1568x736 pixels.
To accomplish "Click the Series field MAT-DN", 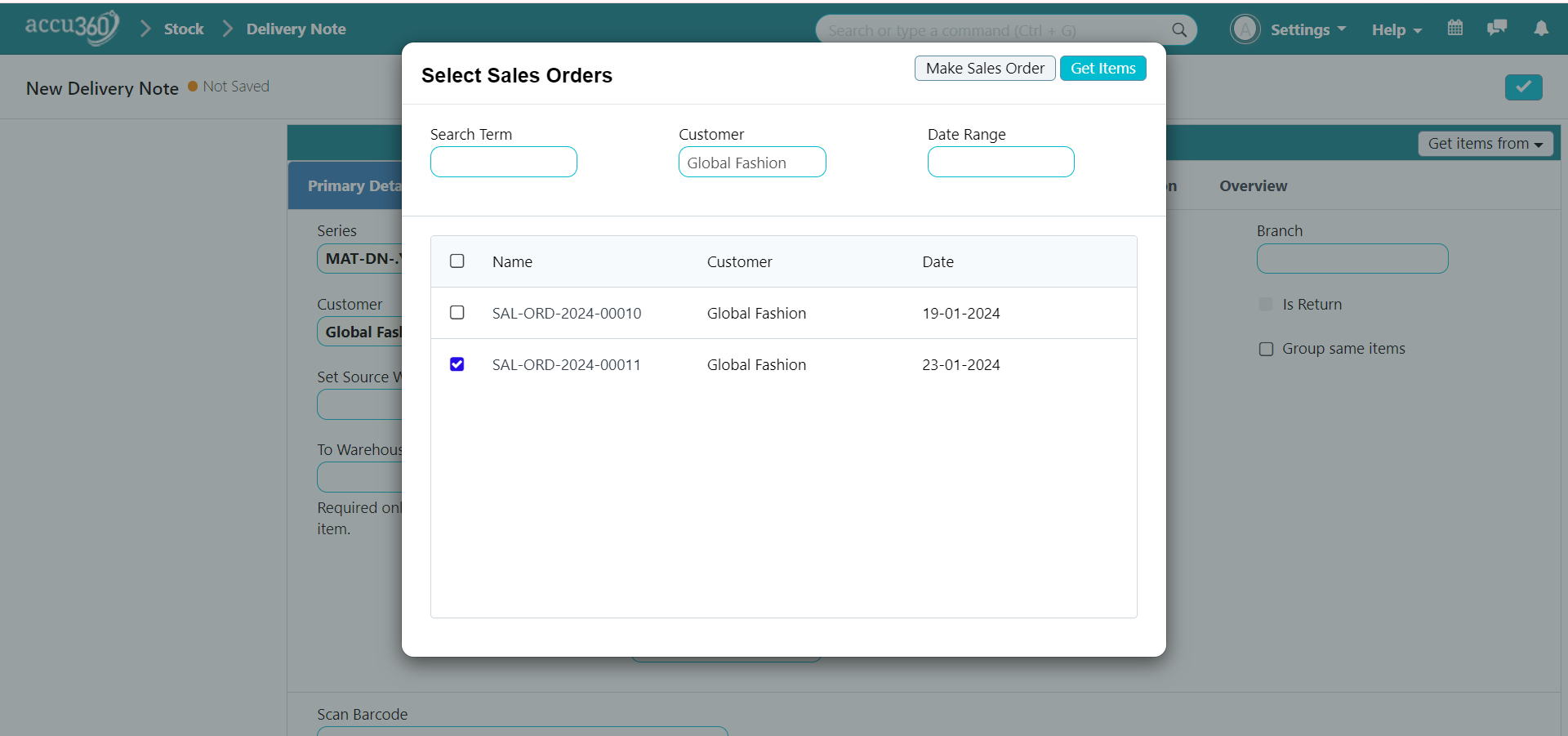I will tap(359, 258).
